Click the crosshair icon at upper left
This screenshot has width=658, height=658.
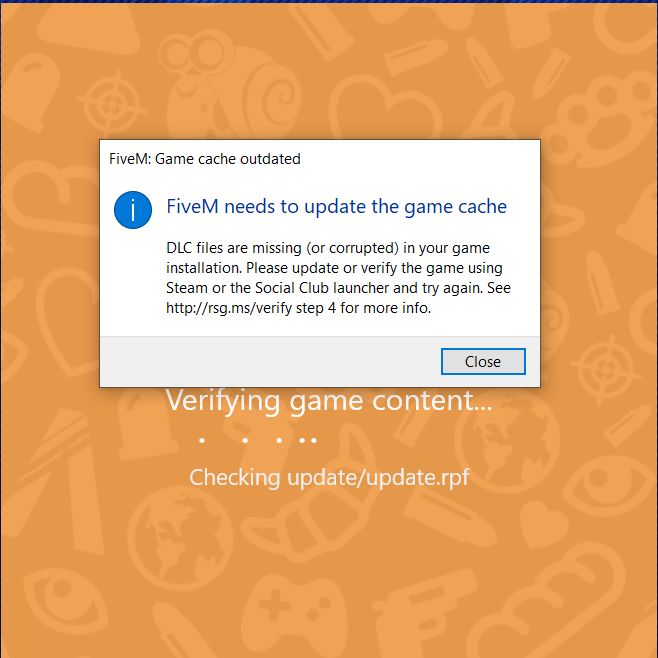coord(112,104)
